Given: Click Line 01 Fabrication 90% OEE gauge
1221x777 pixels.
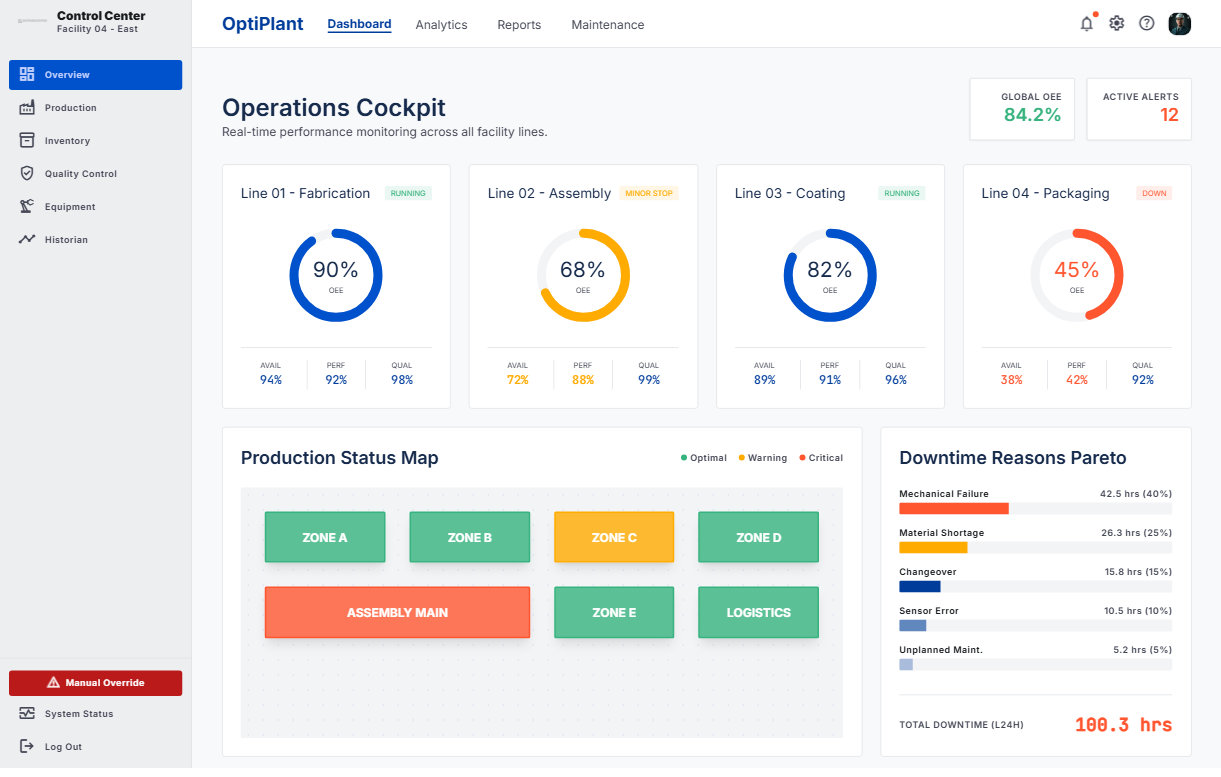Looking at the screenshot, I should coord(336,275).
